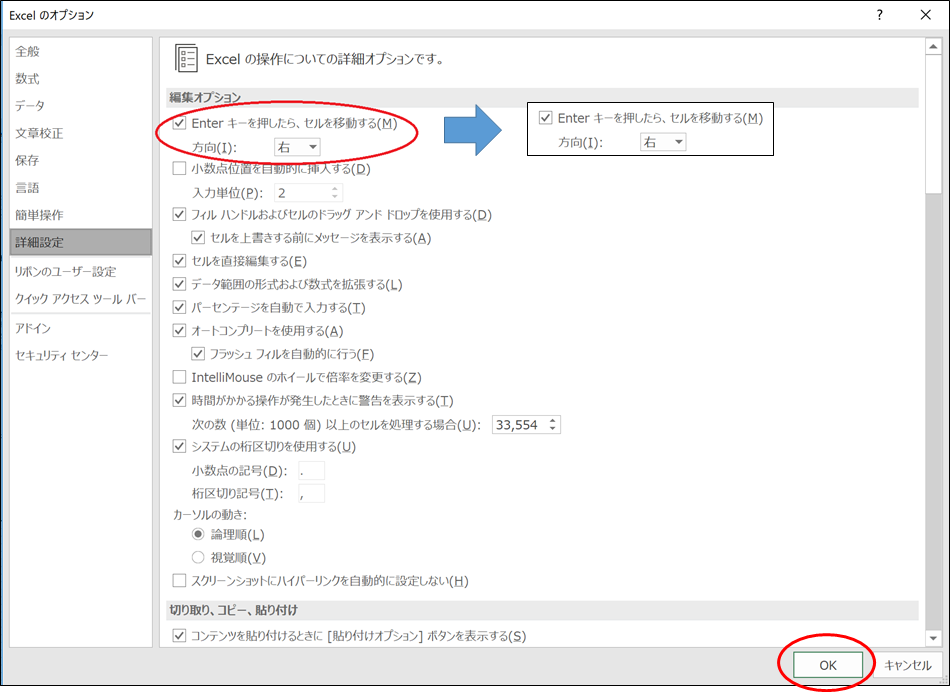Viewport: 950px width, 692px height.
Task: Uncheck システムの桁区切りを使用する
Action: 179,447
